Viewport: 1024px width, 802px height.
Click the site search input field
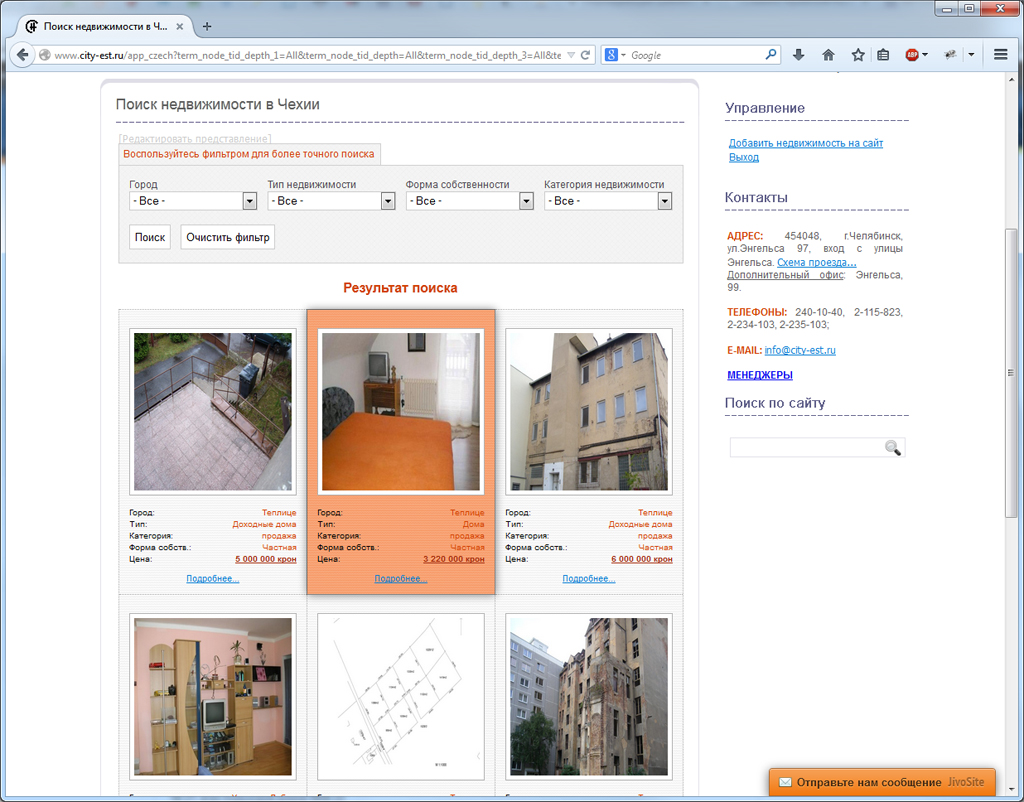tap(807, 447)
